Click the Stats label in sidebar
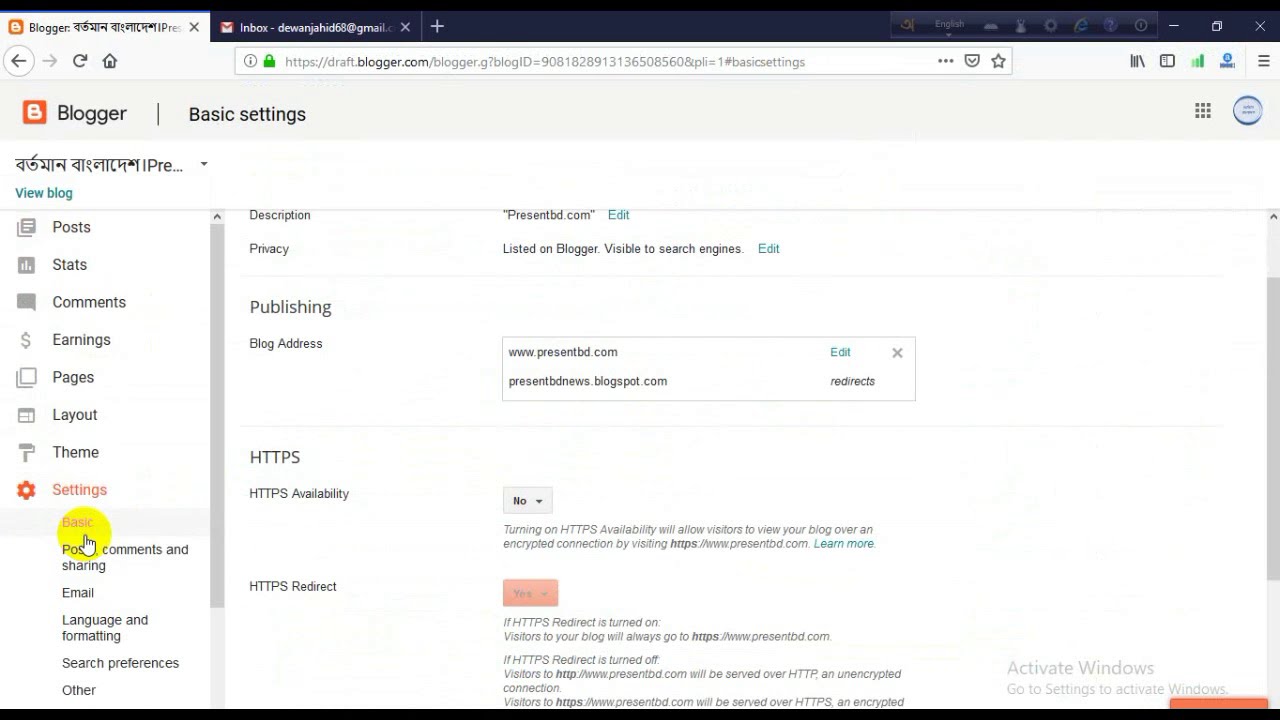The image size is (1280, 720). pos(70,265)
